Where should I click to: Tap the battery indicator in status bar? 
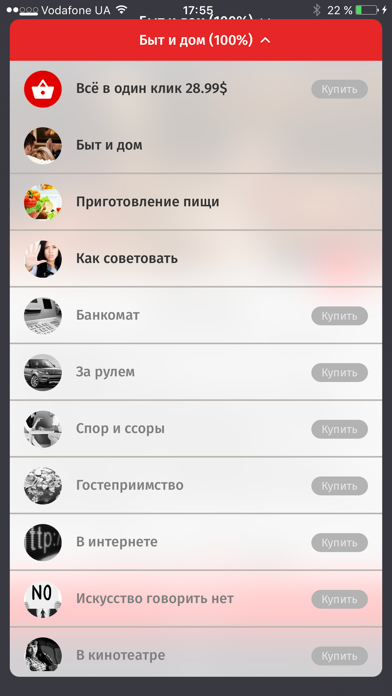(367, 10)
